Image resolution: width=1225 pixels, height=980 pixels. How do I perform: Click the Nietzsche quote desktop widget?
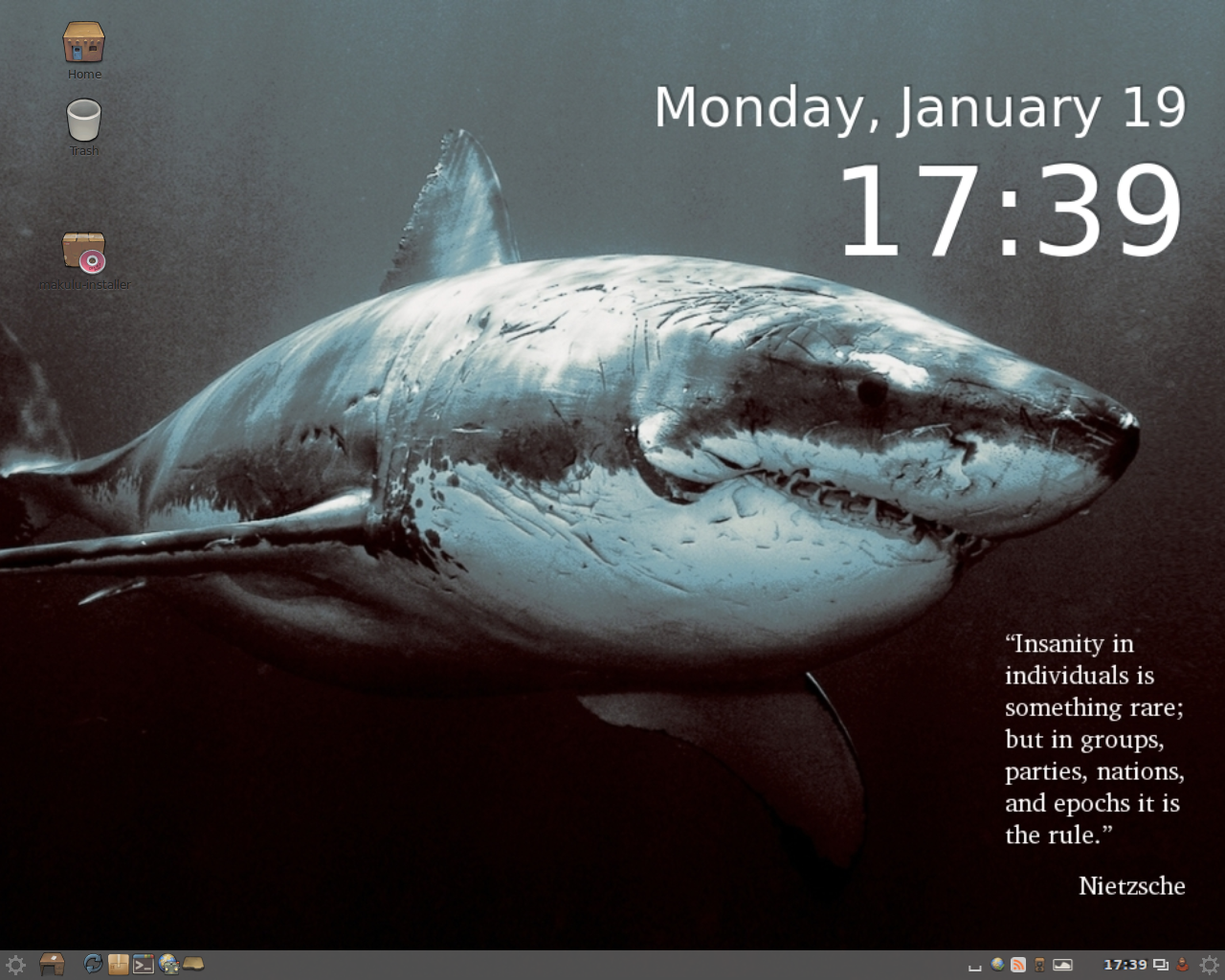click(x=1095, y=764)
